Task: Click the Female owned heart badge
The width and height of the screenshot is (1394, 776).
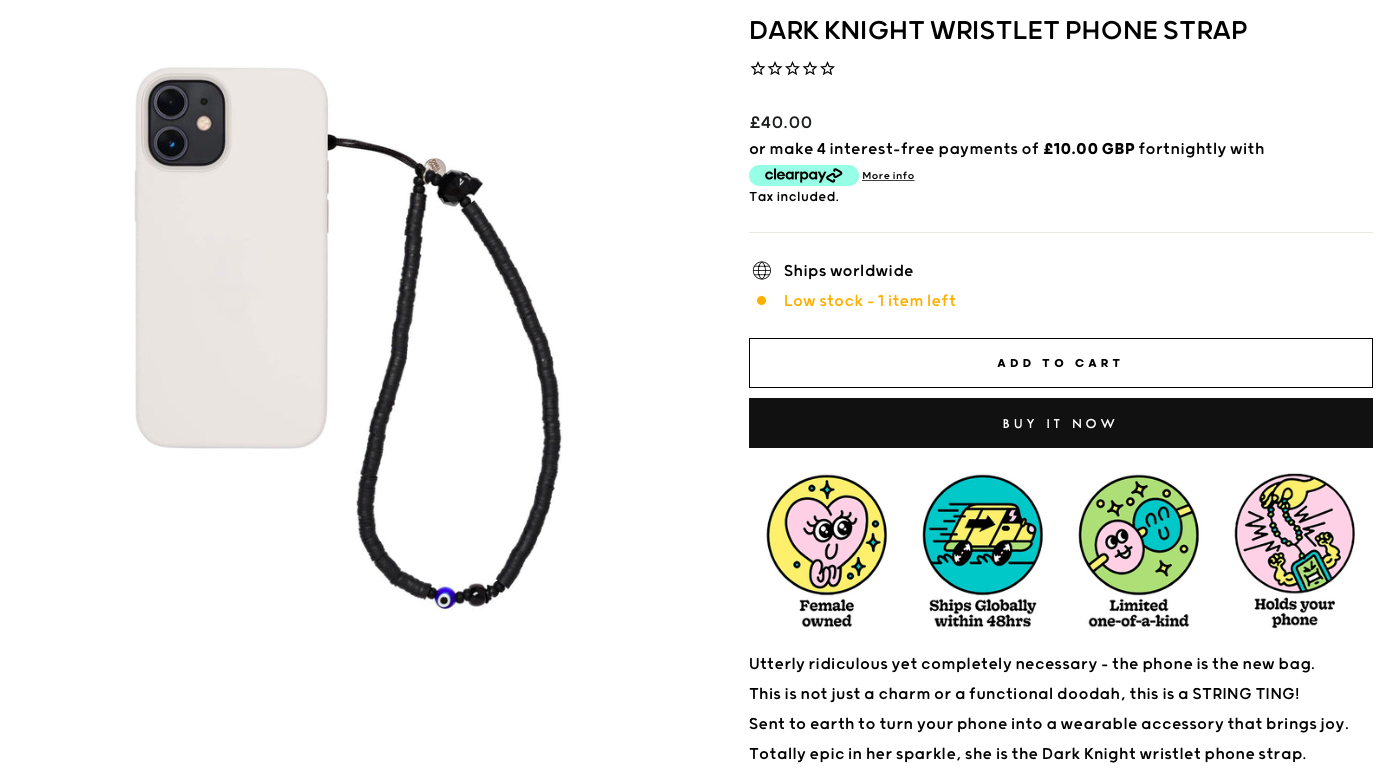Action: pos(827,551)
